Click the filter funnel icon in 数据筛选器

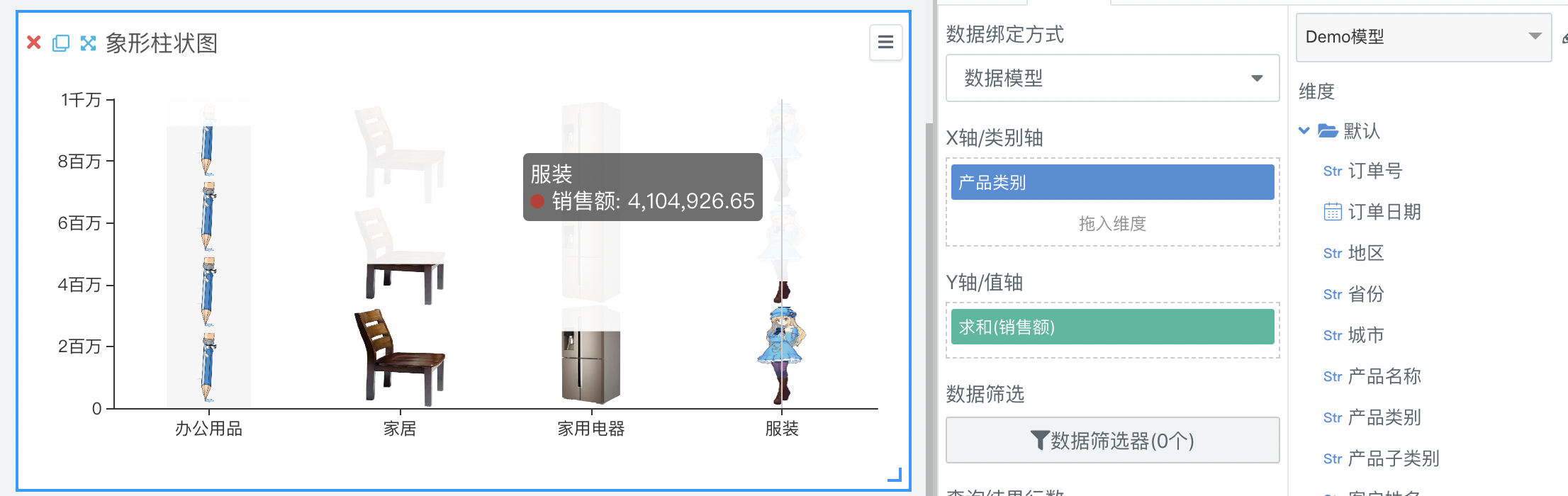pos(1039,441)
